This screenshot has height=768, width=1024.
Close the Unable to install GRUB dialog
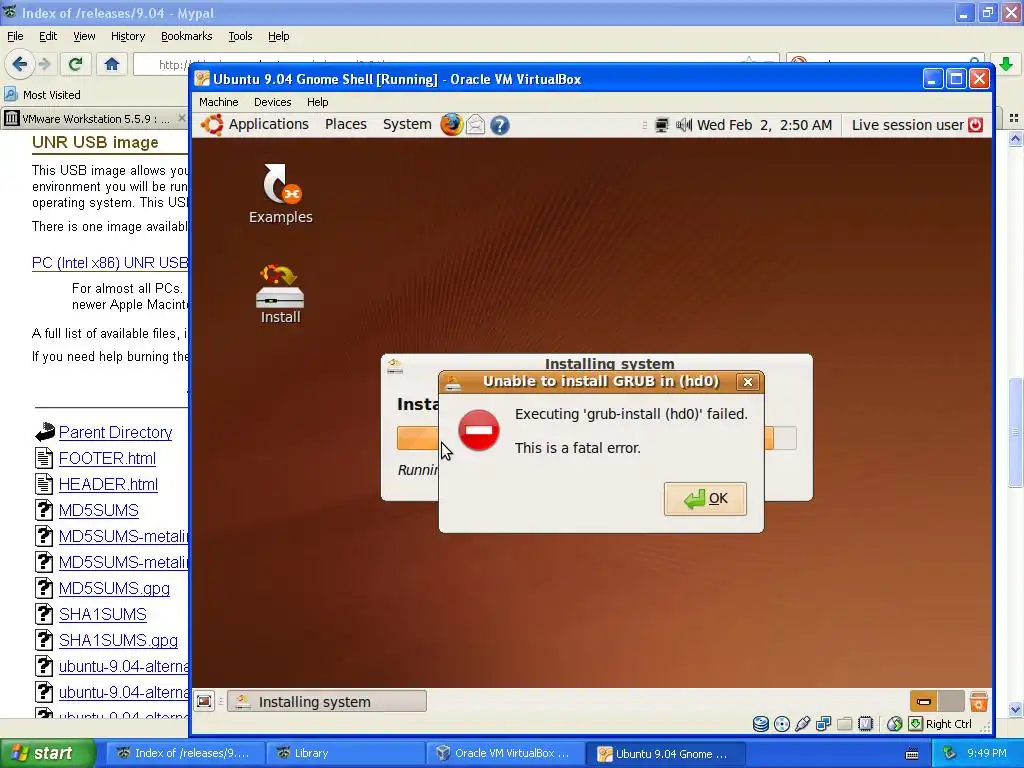[x=748, y=382]
